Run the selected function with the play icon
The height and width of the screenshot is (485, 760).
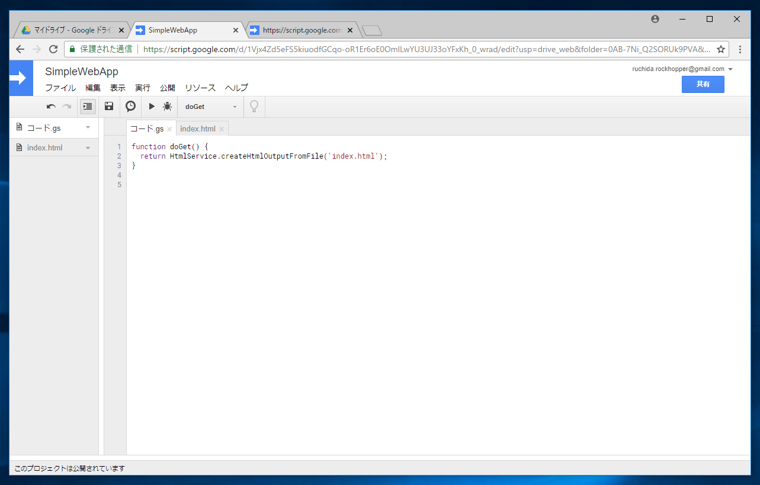(x=151, y=106)
